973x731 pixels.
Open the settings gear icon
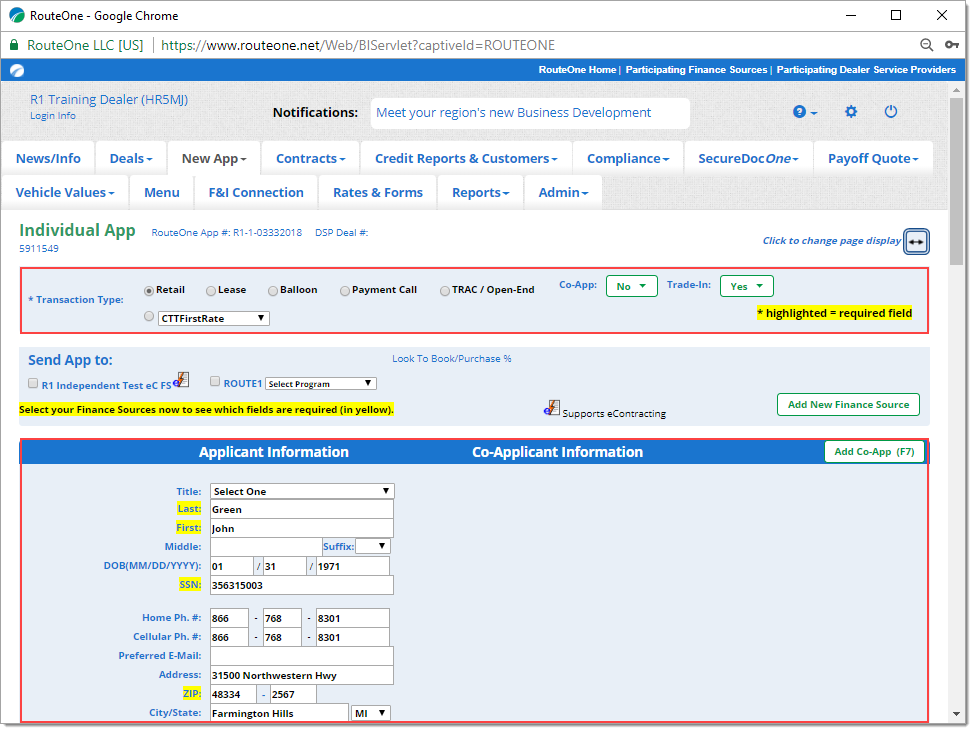(x=851, y=112)
